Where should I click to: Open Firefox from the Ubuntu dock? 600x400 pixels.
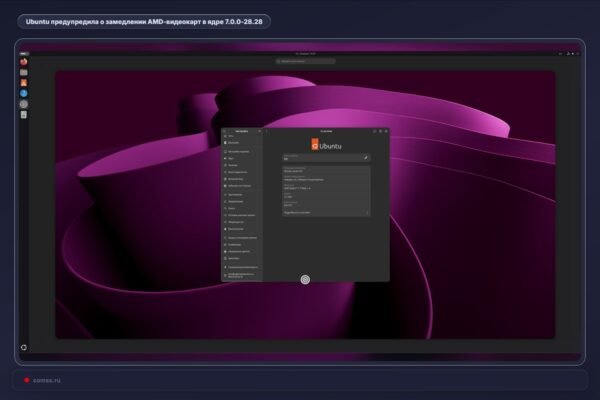tap(24, 62)
